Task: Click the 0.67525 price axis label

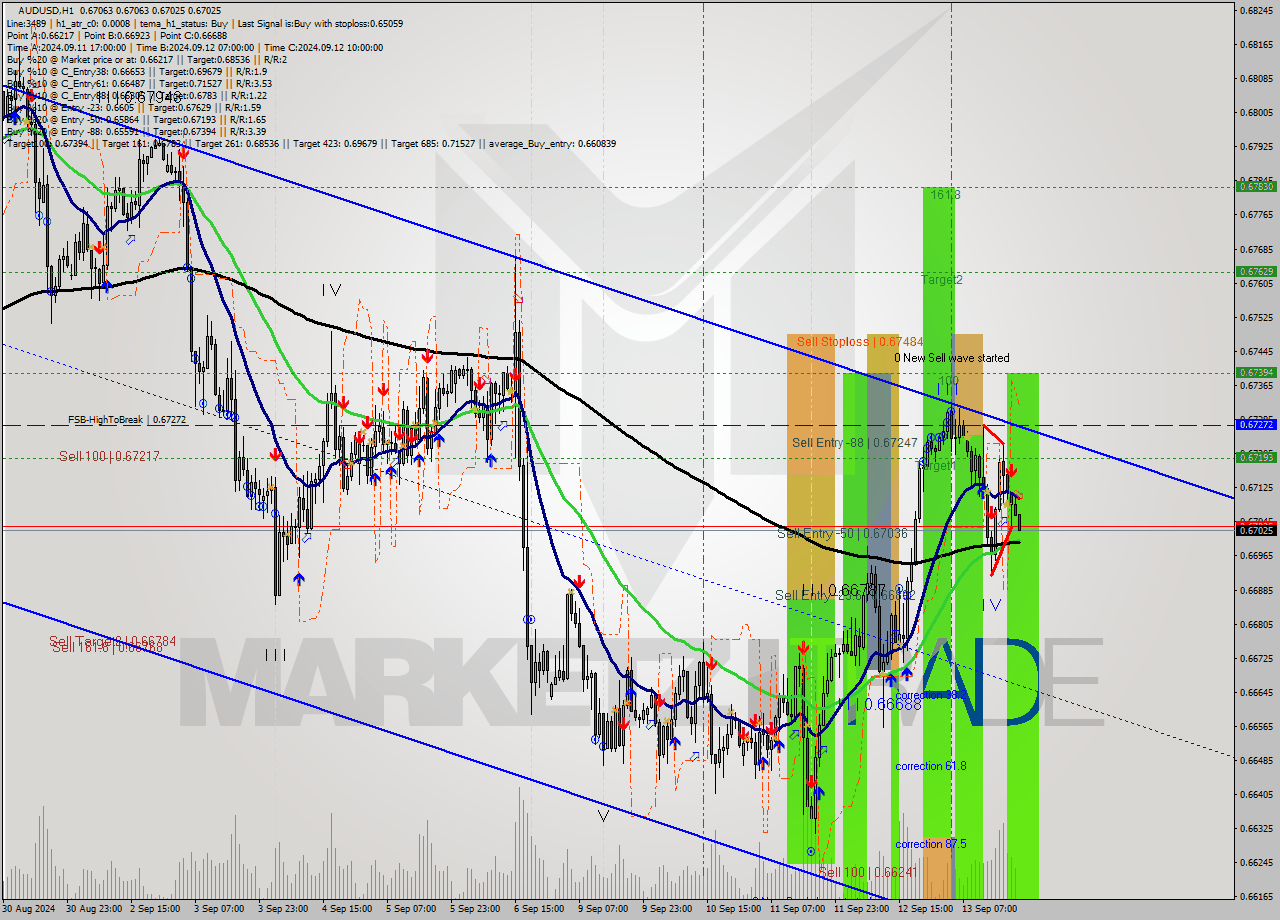Action: pos(1256,317)
